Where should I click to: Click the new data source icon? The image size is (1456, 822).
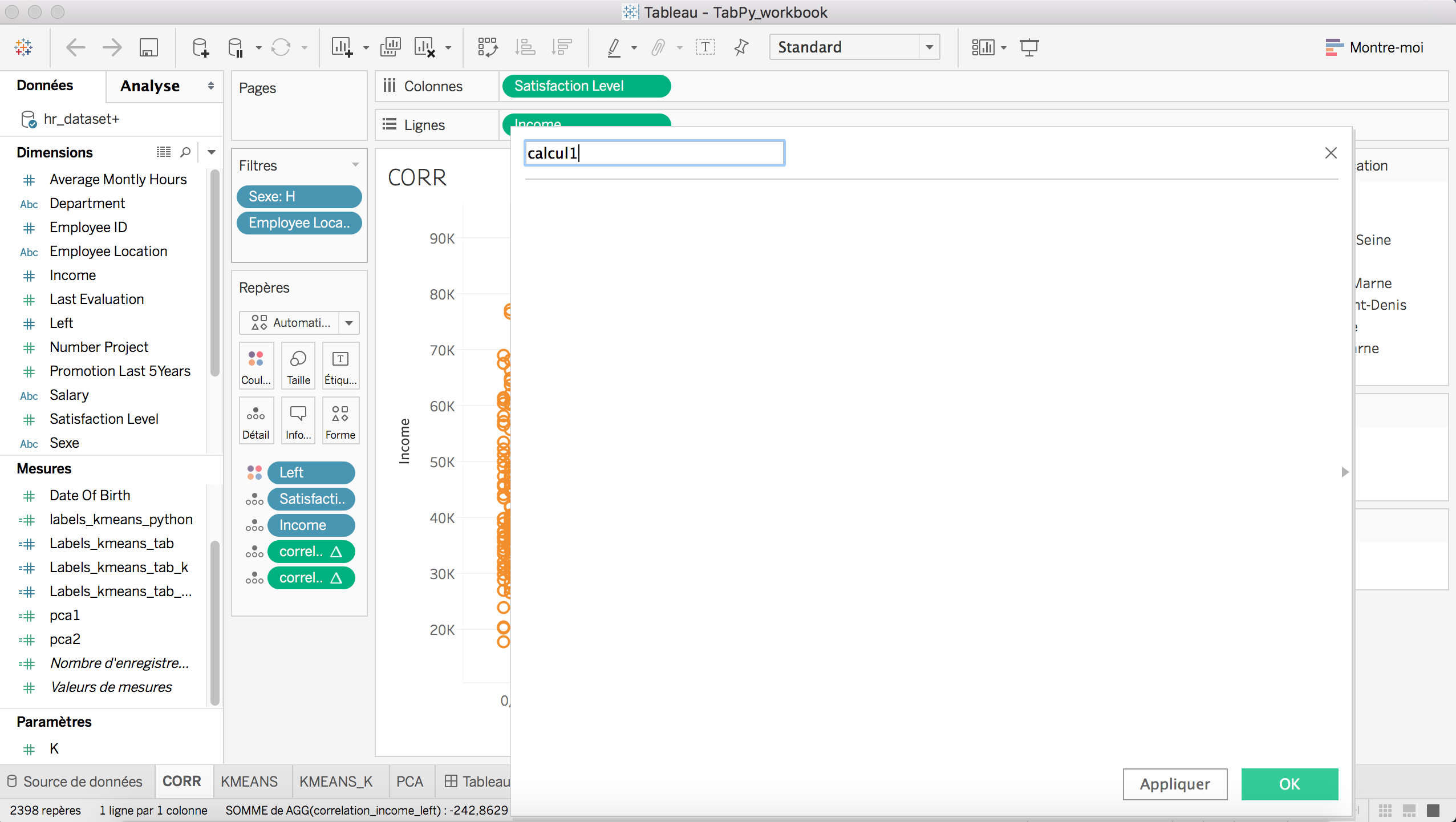pyautogui.click(x=200, y=47)
